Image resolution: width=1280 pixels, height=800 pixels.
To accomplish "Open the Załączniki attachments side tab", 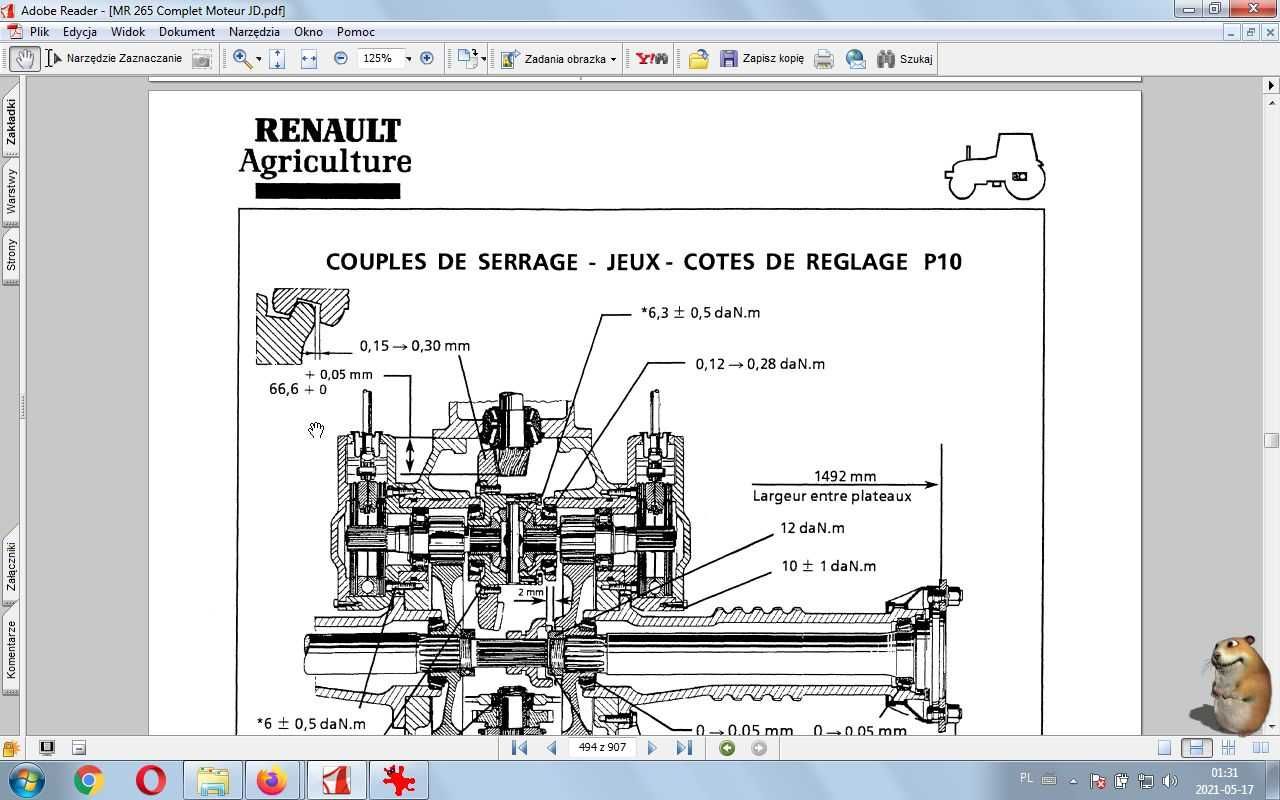I will click(x=11, y=566).
